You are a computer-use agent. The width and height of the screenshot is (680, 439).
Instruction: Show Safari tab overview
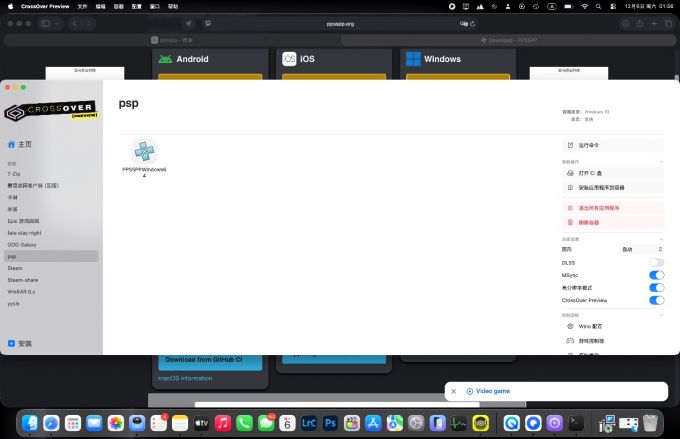tap(668, 24)
